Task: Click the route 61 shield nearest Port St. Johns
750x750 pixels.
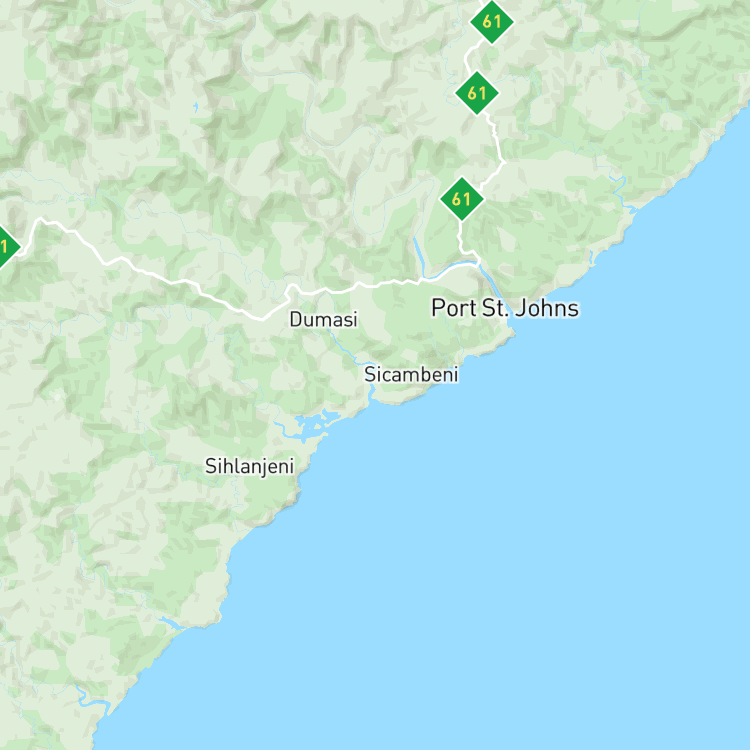Action: pyautogui.click(x=462, y=199)
